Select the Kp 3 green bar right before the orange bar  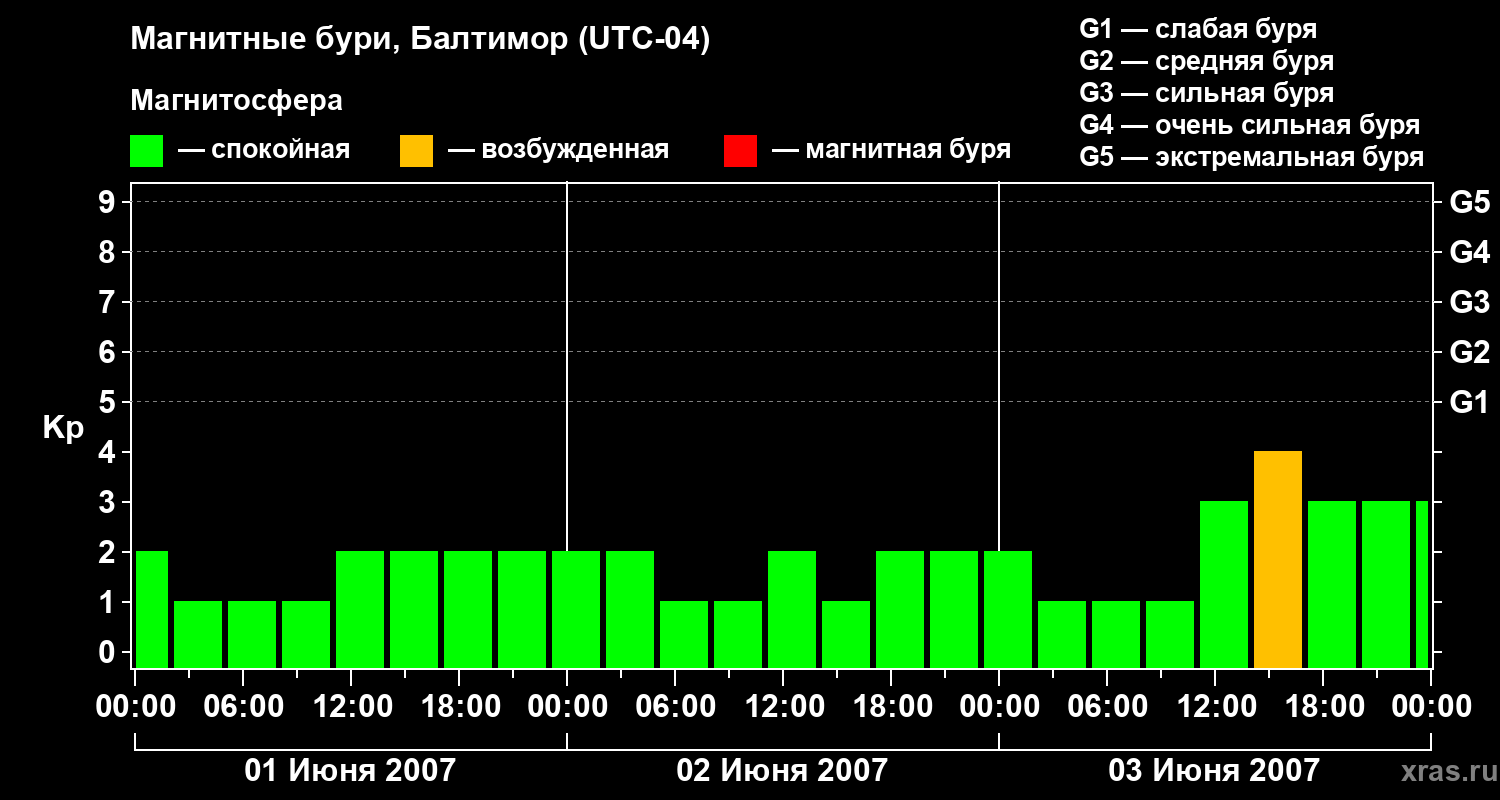pos(1224,585)
